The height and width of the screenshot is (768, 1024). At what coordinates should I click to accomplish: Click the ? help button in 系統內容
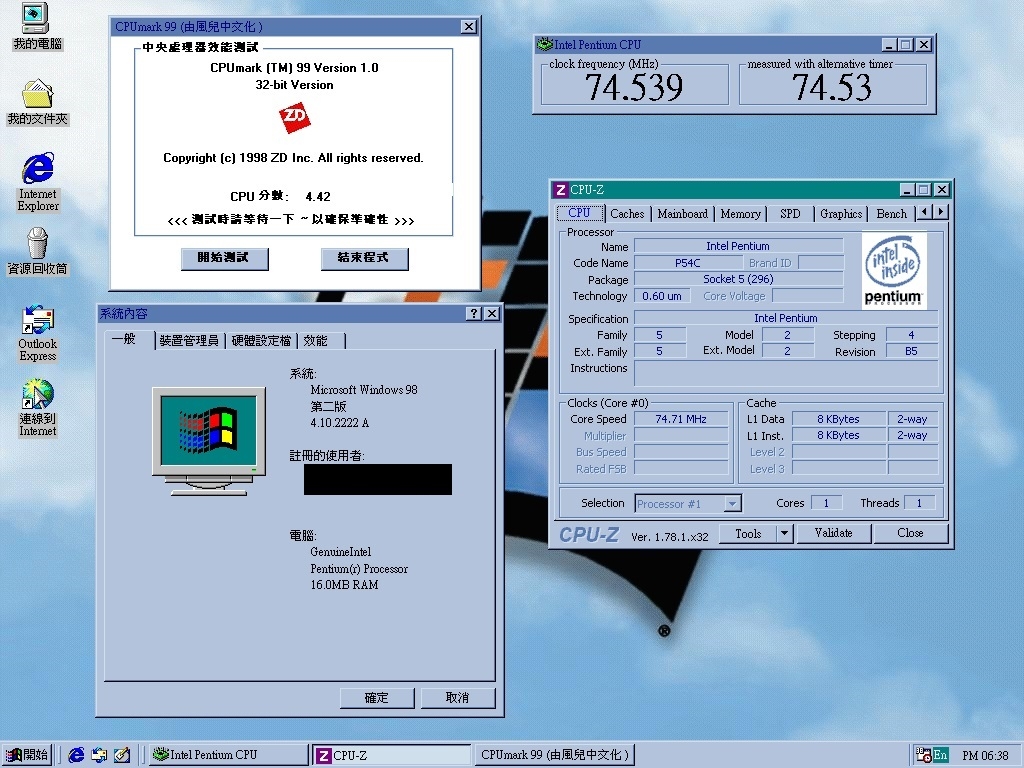tap(473, 314)
